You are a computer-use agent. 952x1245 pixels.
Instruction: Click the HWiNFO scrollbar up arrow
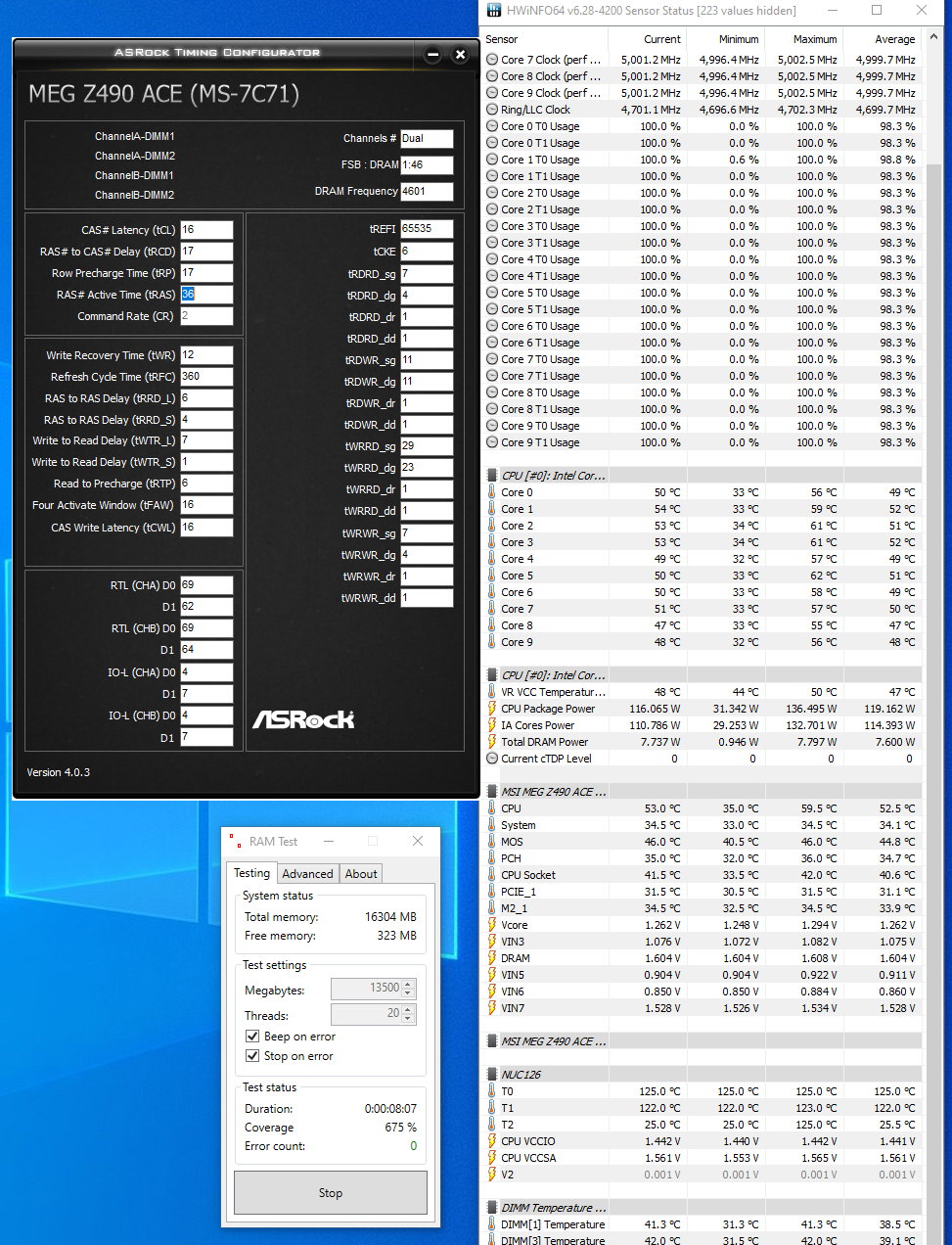[932, 36]
